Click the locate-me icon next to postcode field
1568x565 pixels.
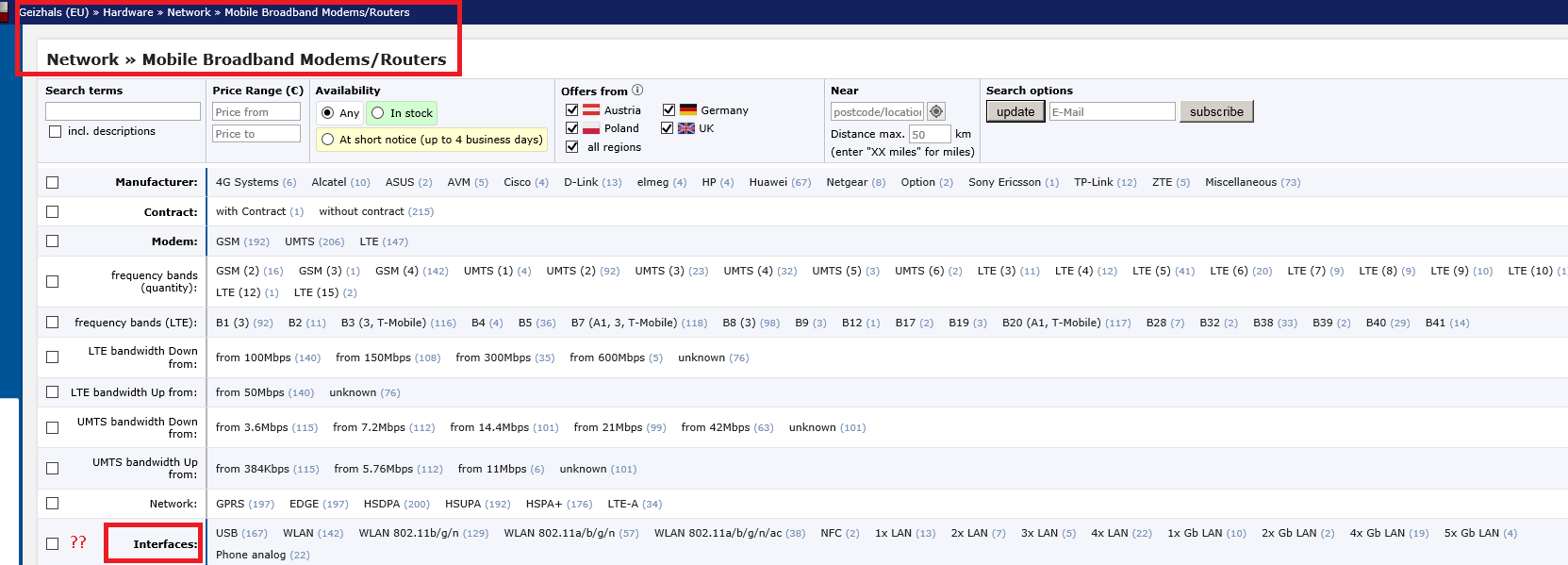[936, 111]
